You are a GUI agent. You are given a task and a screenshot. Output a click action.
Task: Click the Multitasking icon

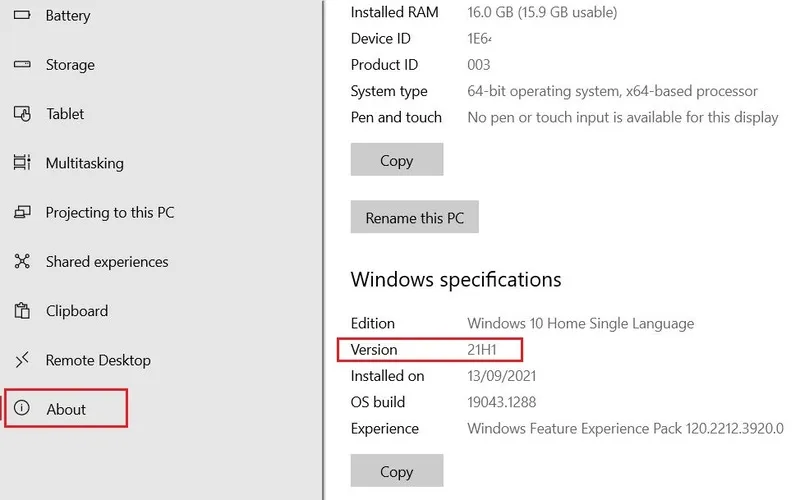click(22, 162)
